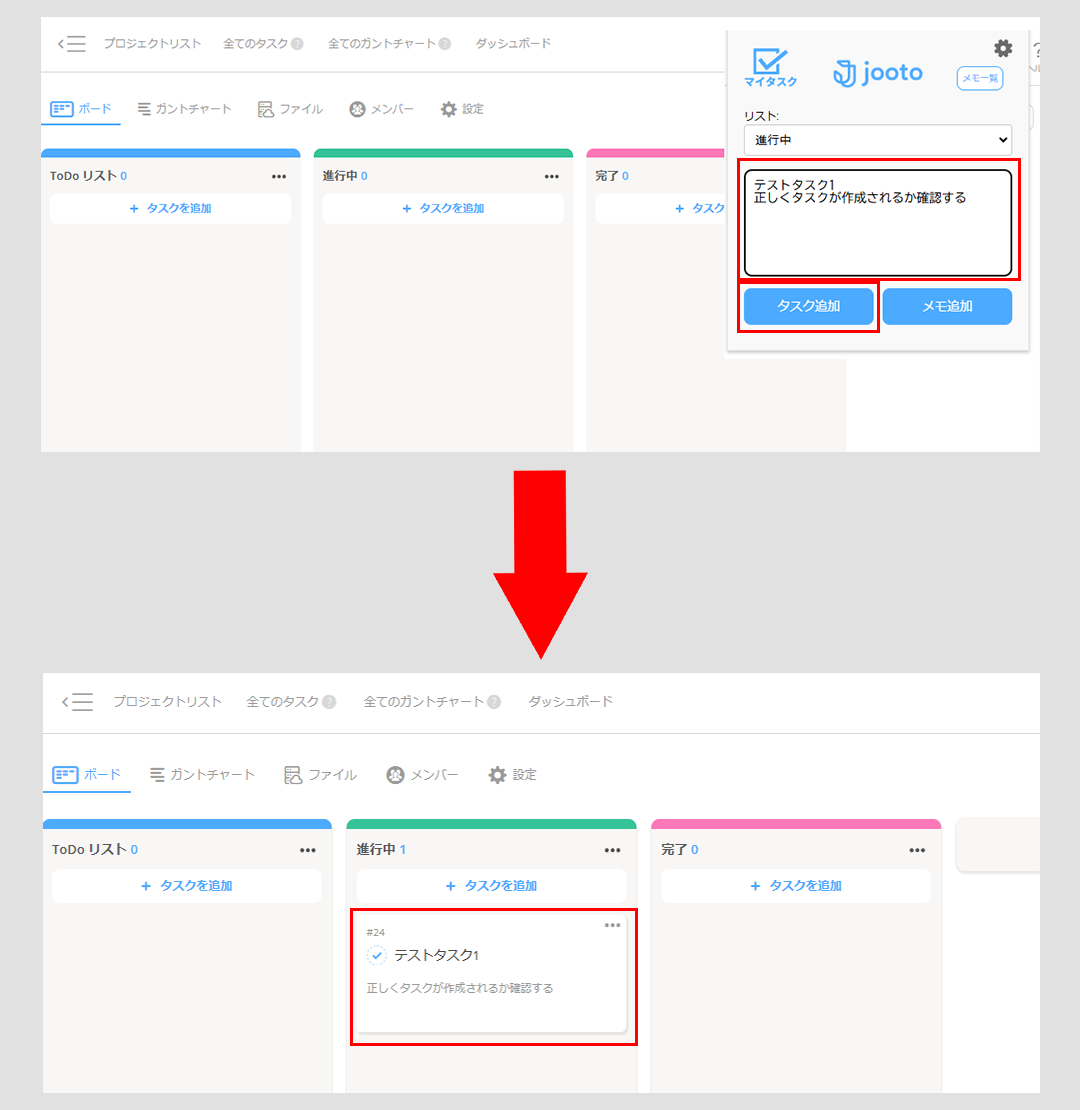
Task: Click タスクを追加 under ToDo リスト in the lower screenshot
Action: point(187,886)
